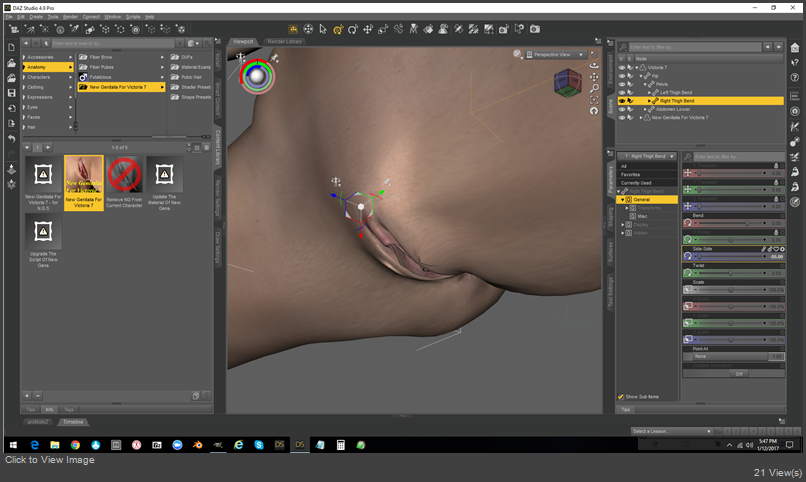Toggle visibility eye for Hip node
The height and width of the screenshot is (482, 806).
622,76
